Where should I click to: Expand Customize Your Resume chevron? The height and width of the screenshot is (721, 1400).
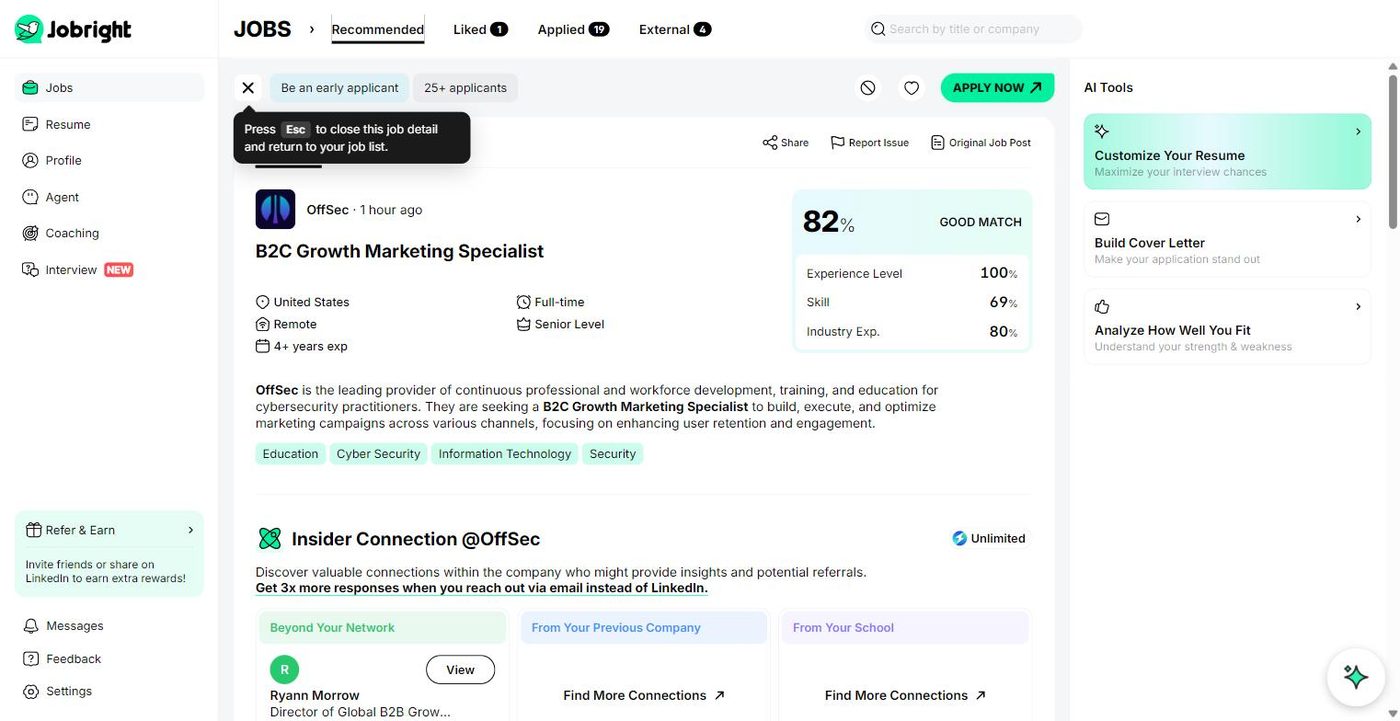tap(1358, 132)
